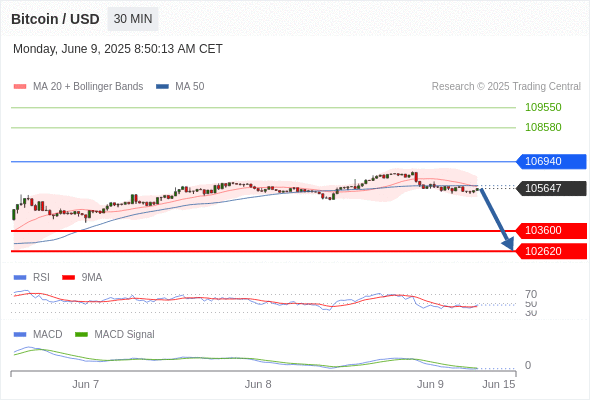
Task: Toggle the MACD legend entry
Action: pyautogui.click(x=38, y=334)
